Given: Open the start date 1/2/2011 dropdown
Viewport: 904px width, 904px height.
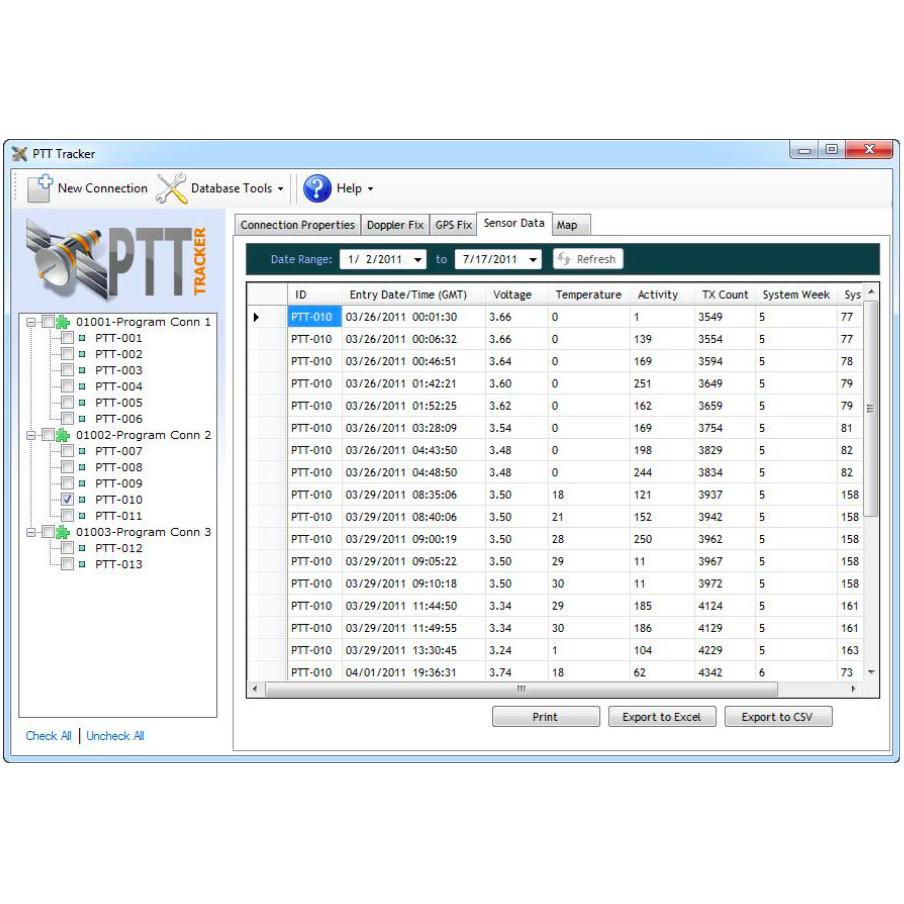Looking at the screenshot, I should click(418, 260).
